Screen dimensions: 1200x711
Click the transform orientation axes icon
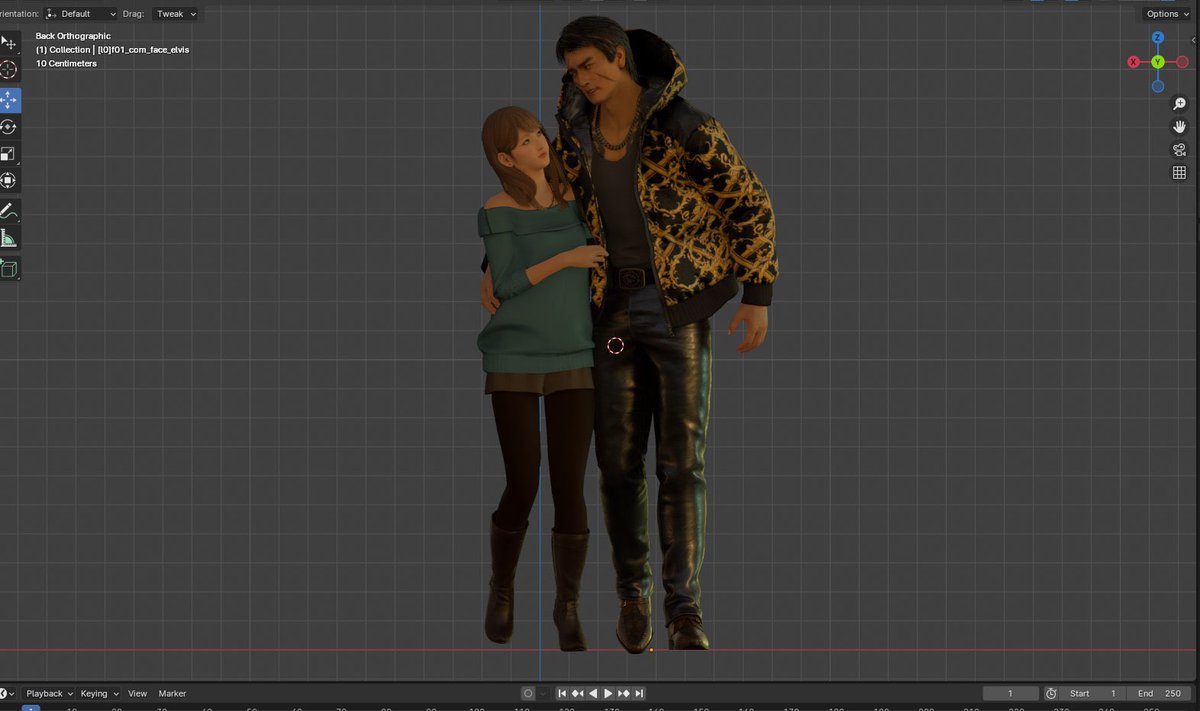pyautogui.click(x=50, y=14)
